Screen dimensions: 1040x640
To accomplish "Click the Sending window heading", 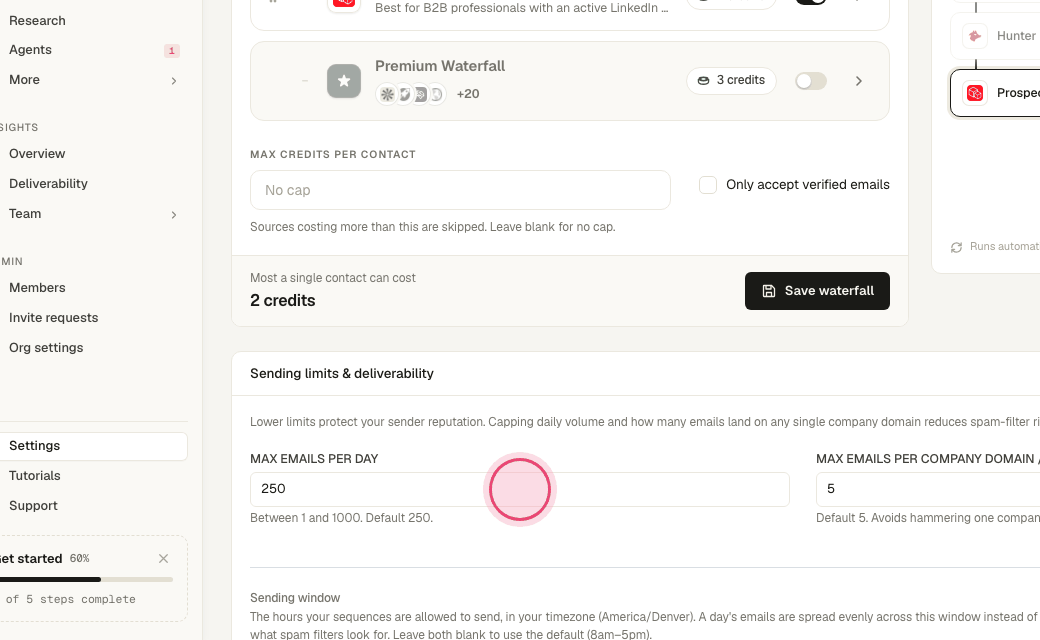I will (295, 598).
